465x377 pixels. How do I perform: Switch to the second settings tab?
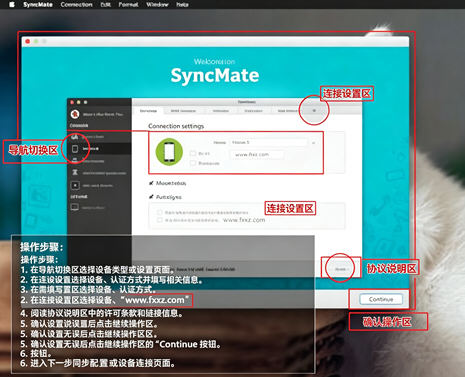click(183, 111)
